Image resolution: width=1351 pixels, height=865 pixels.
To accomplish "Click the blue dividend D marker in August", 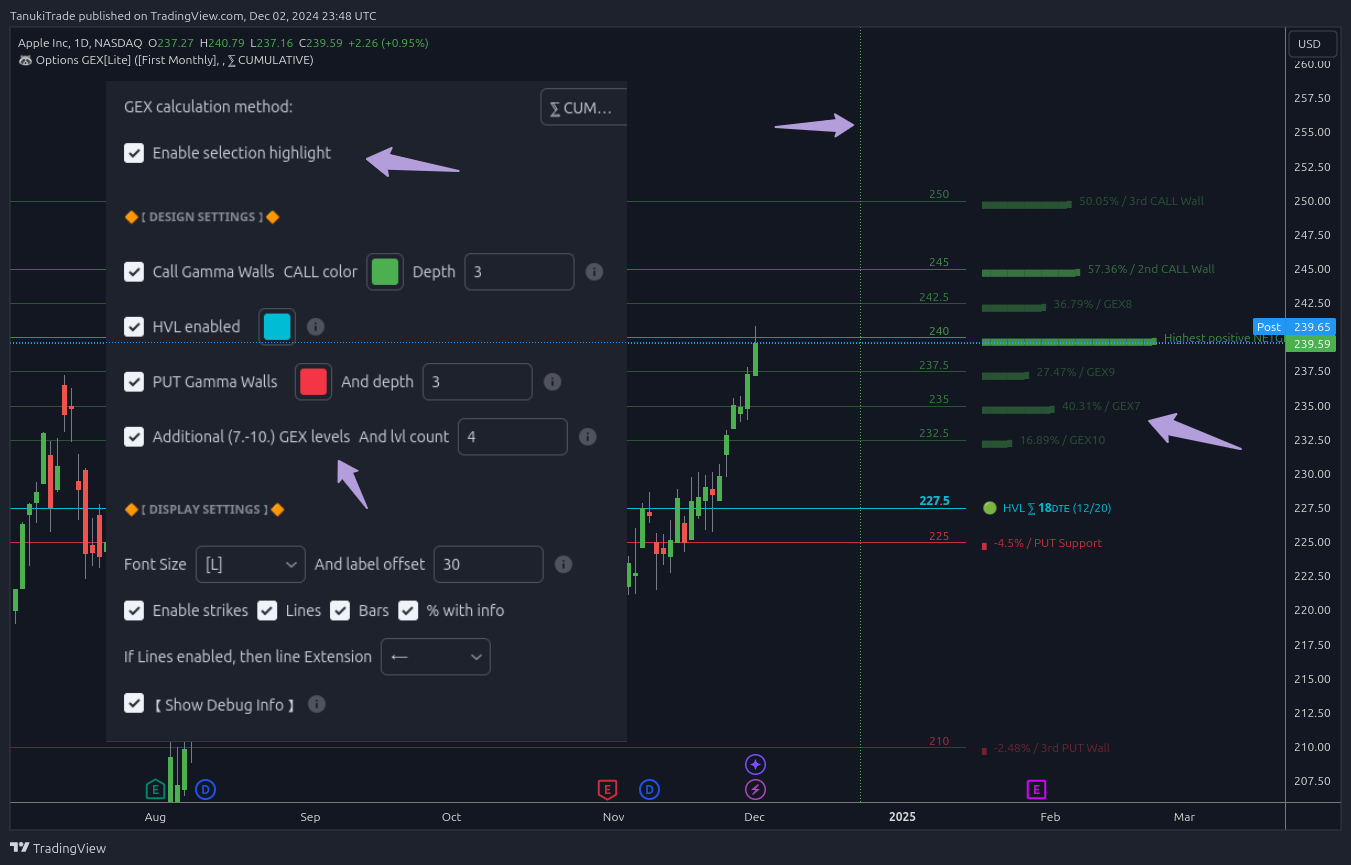I will click(x=205, y=790).
